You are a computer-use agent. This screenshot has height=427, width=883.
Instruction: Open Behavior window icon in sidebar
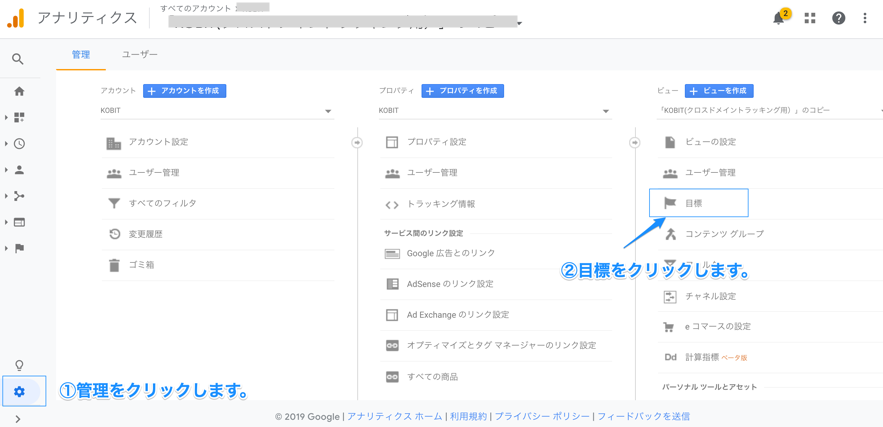pyautogui.click(x=19, y=222)
